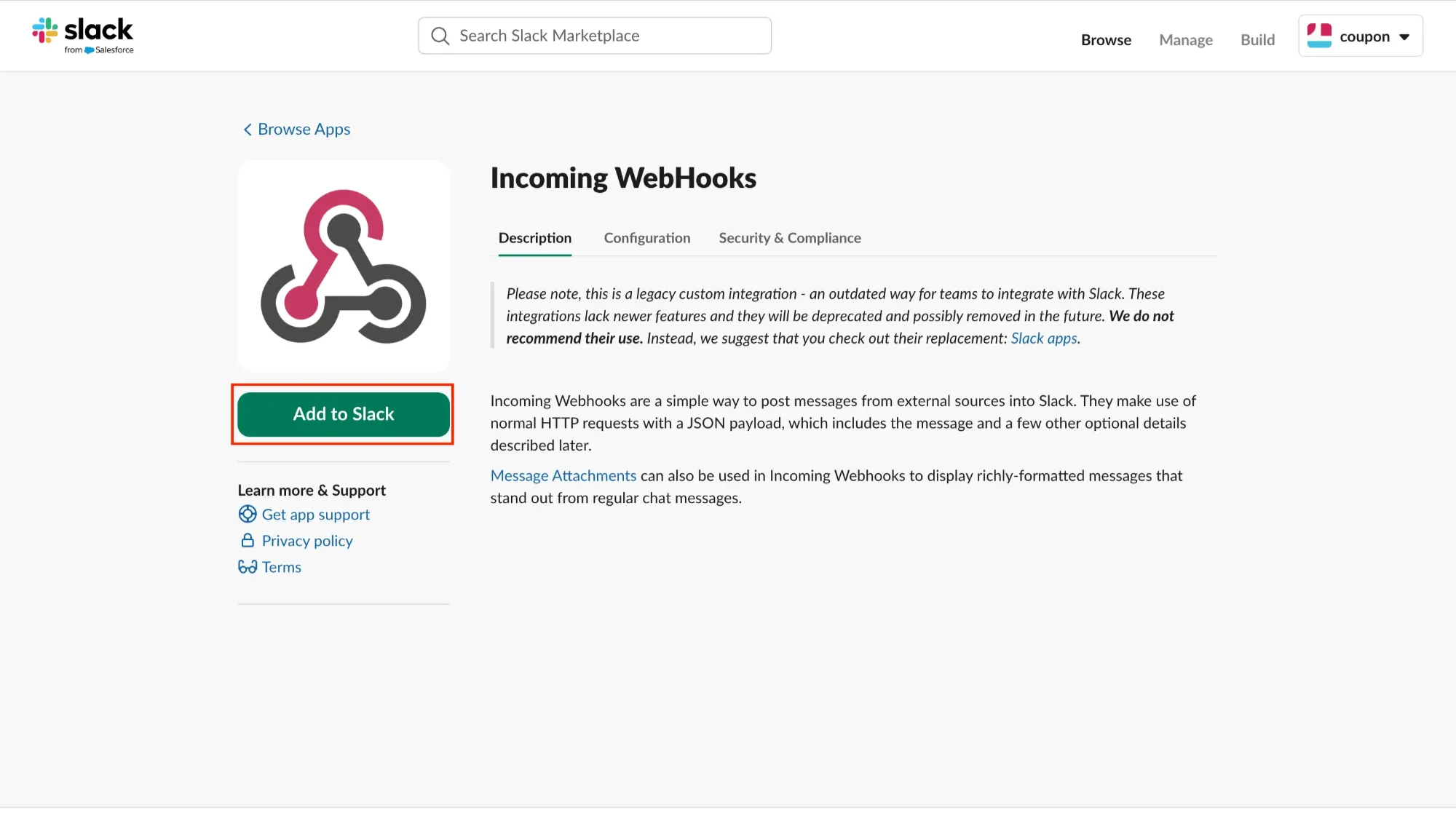The width and height of the screenshot is (1456, 821).
Task: Expand the coupon workspace dropdown arrow
Action: click(1404, 36)
